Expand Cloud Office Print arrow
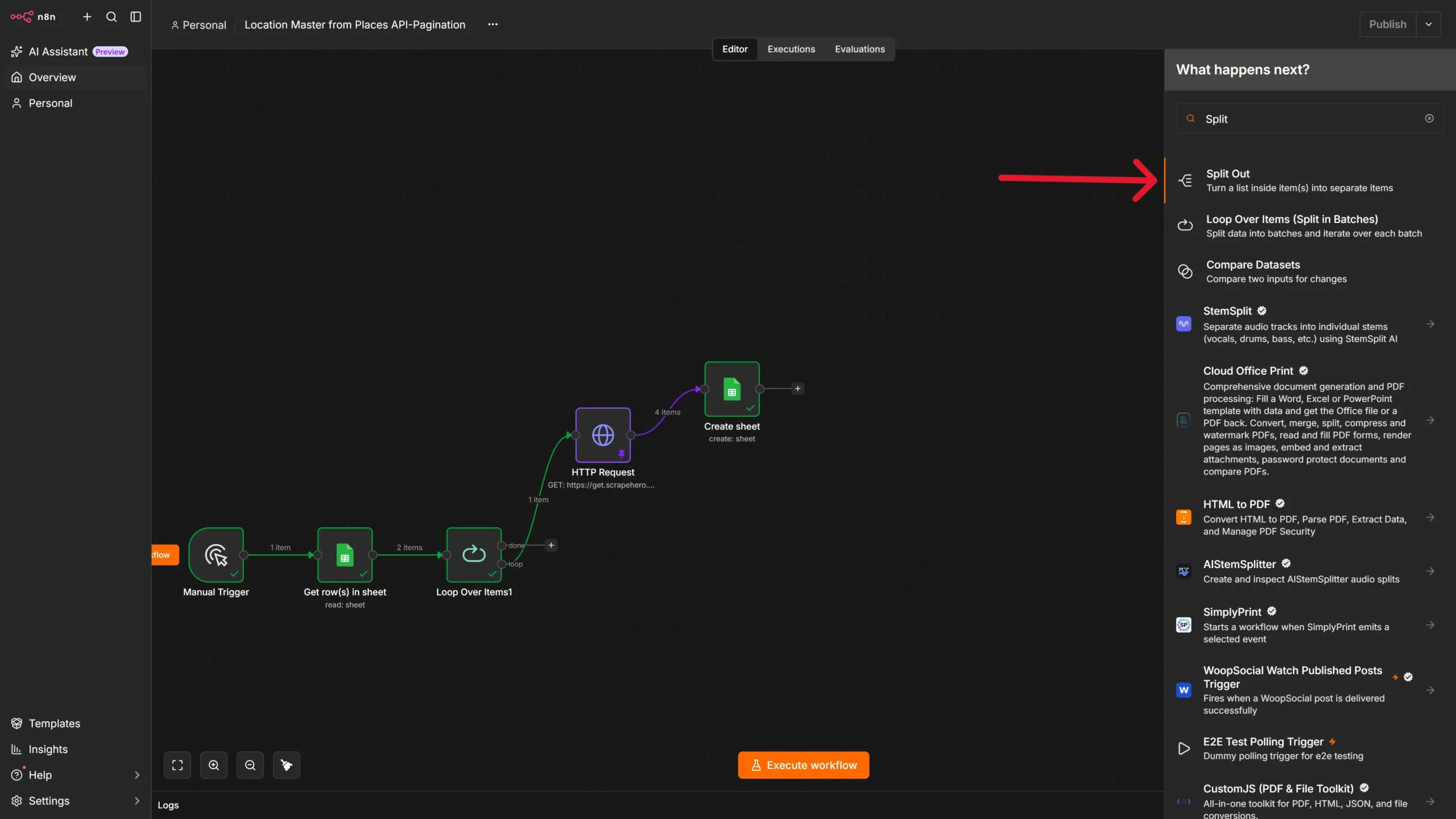Viewport: 1456px width, 819px height. tap(1430, 420)
